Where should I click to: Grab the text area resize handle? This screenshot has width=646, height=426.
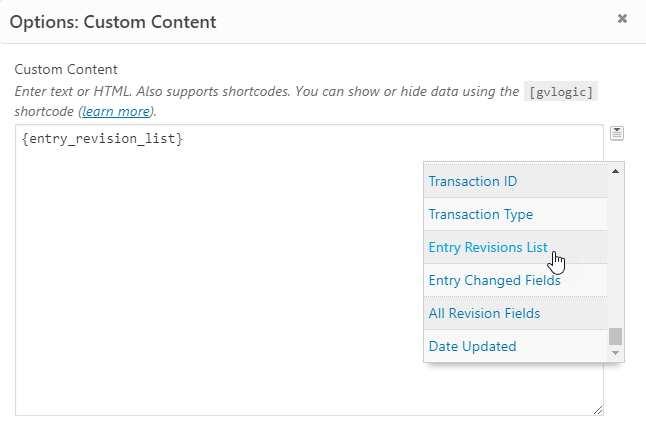tap(599, 409)
